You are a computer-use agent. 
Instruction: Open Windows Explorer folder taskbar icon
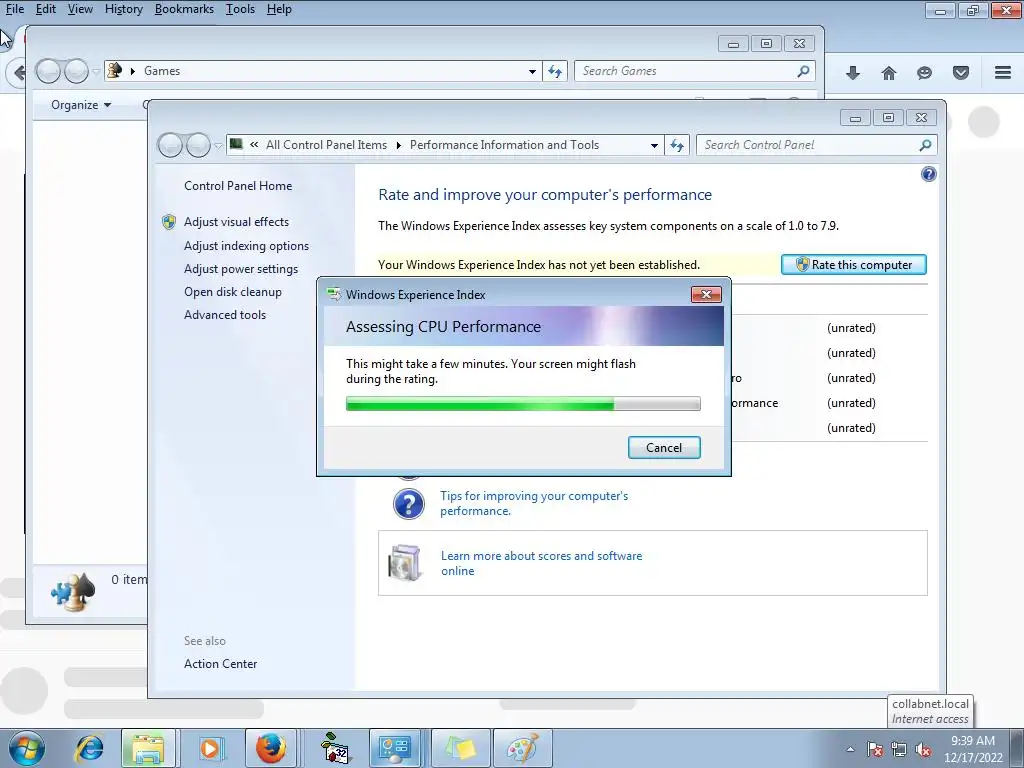[148, 748]
